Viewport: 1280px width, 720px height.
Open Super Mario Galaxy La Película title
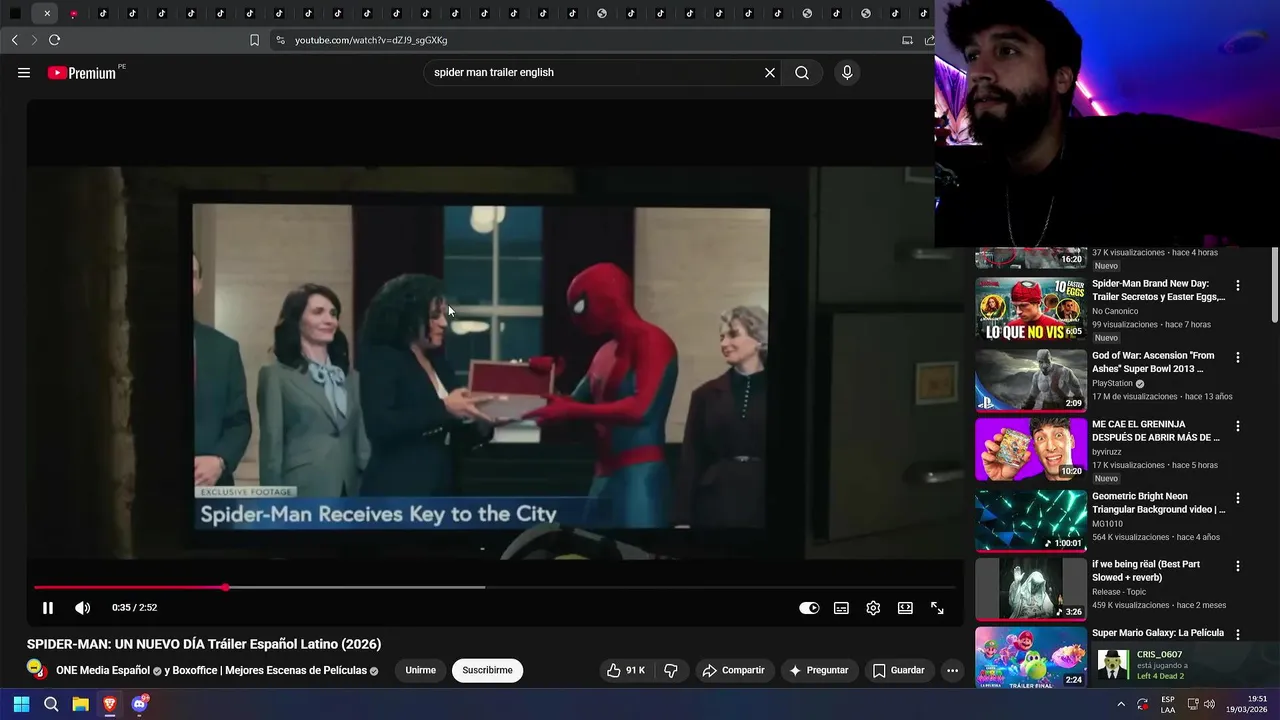click(1158, 633)
